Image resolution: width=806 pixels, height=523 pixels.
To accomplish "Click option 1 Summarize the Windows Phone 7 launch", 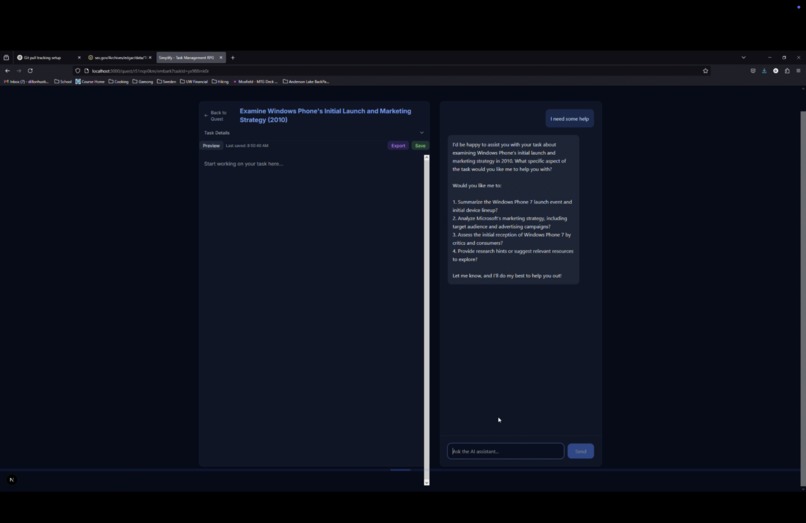I will [512, 206].
